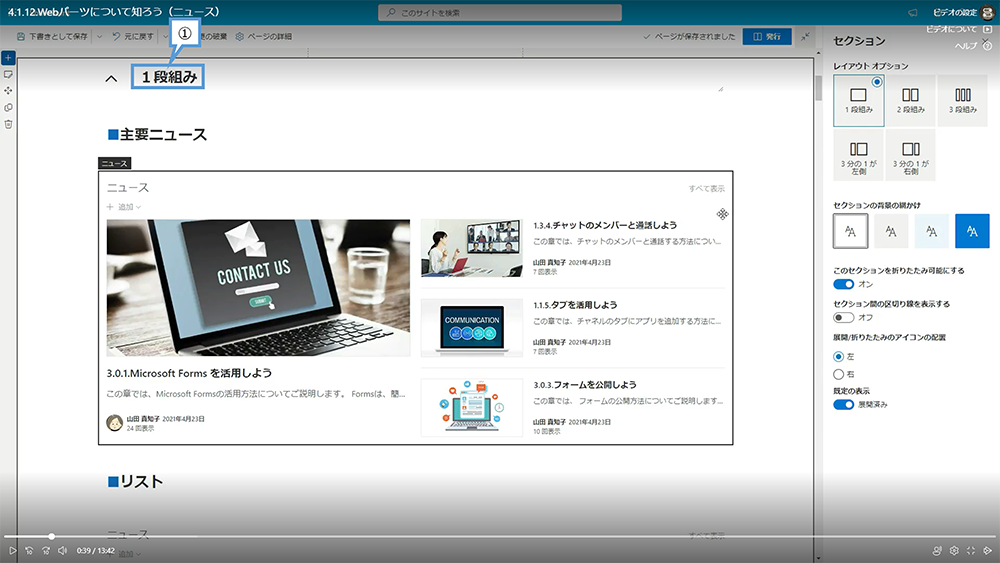
Task: Click the help question mark icon
Action: [x=987, y=46]
